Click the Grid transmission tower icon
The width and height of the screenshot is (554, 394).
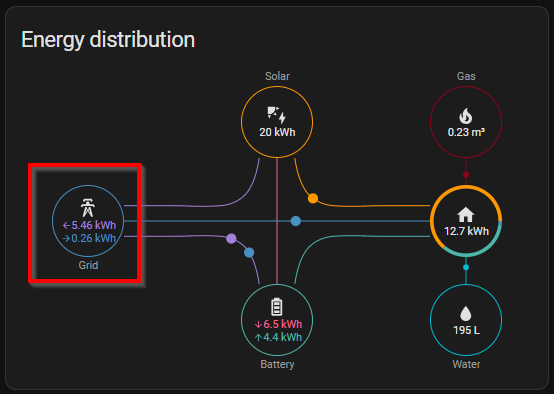pyautogui.click(x=88, y=208)
